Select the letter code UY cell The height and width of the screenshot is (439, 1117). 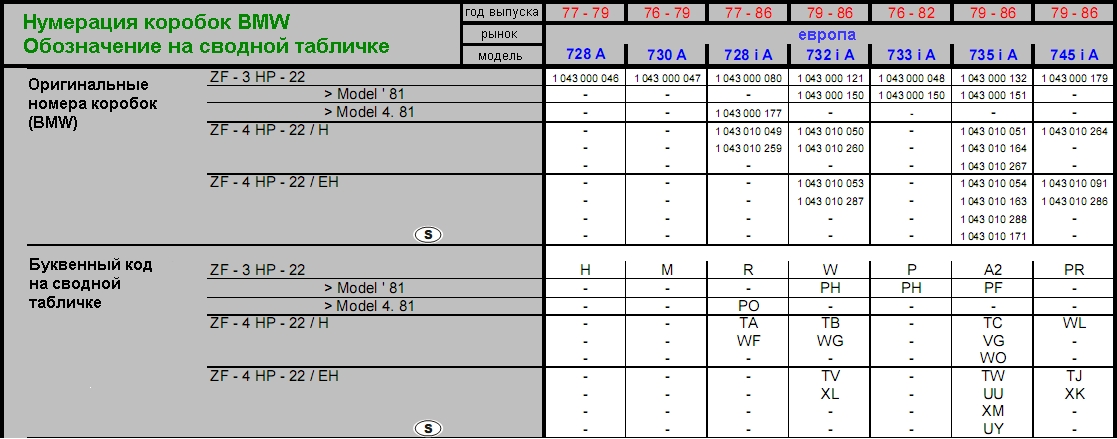point(993,428)
